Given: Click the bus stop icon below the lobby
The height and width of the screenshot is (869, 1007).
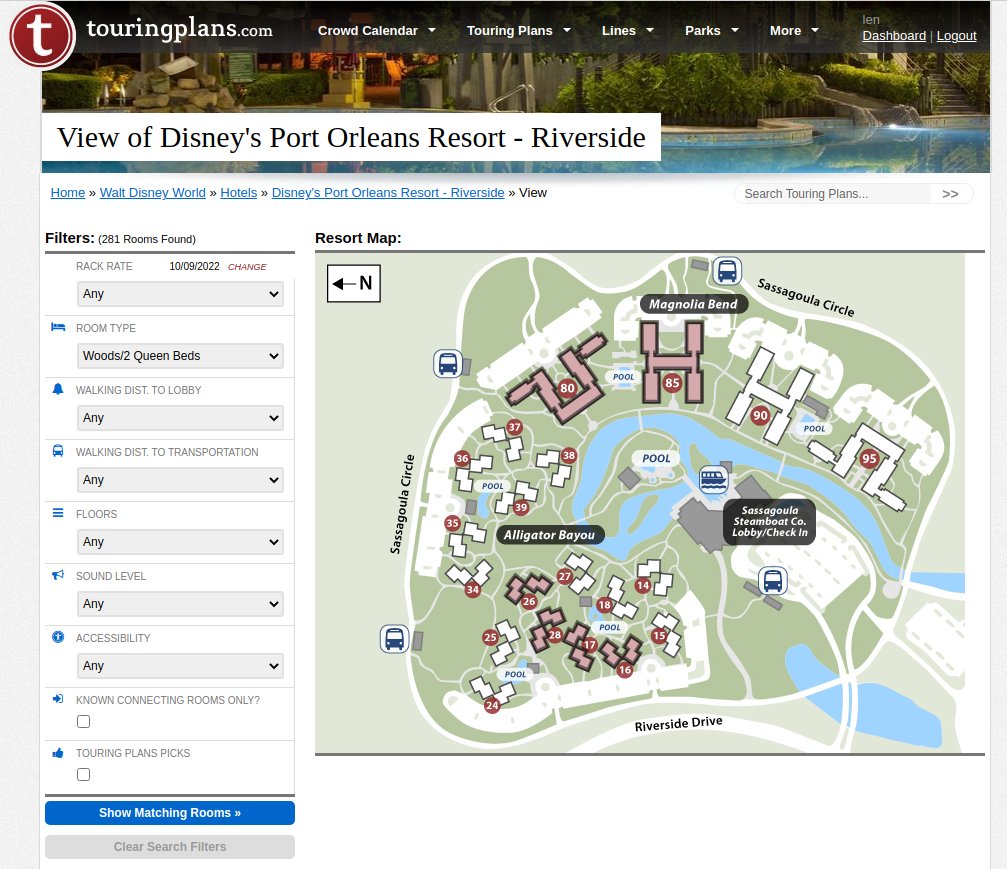Looking at the screenshot, I should click(x=773, y=581).
